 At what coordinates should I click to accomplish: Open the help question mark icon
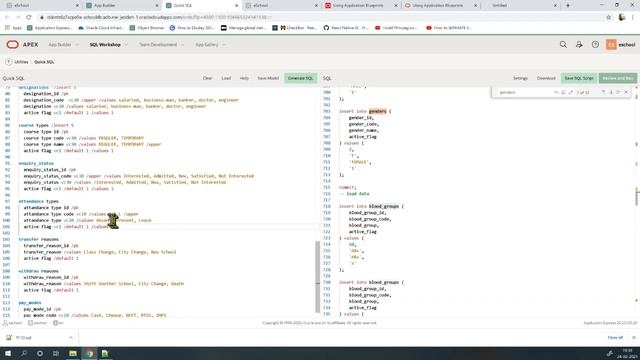click(x=595, y=44)
